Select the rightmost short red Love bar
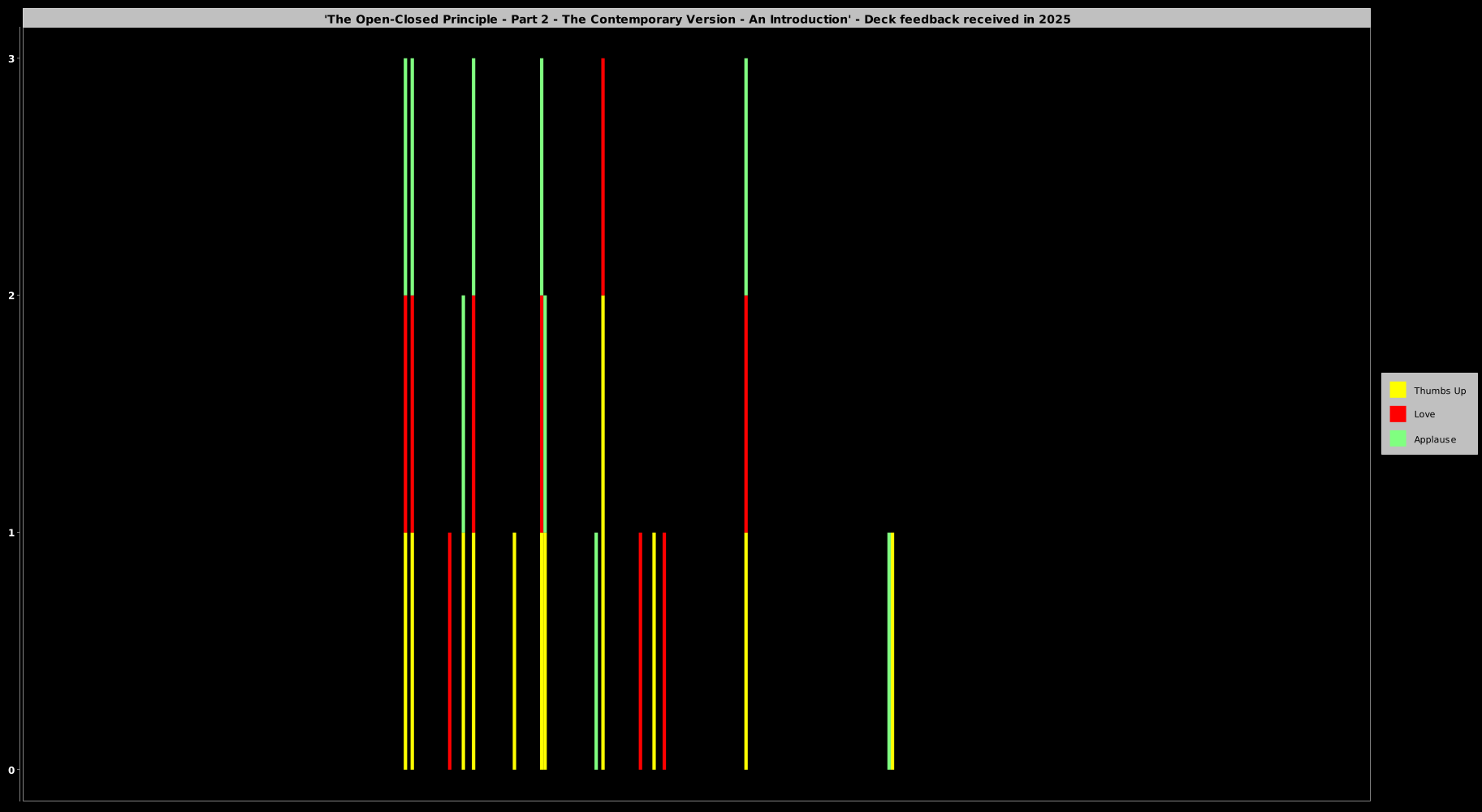 click(664, 650)
